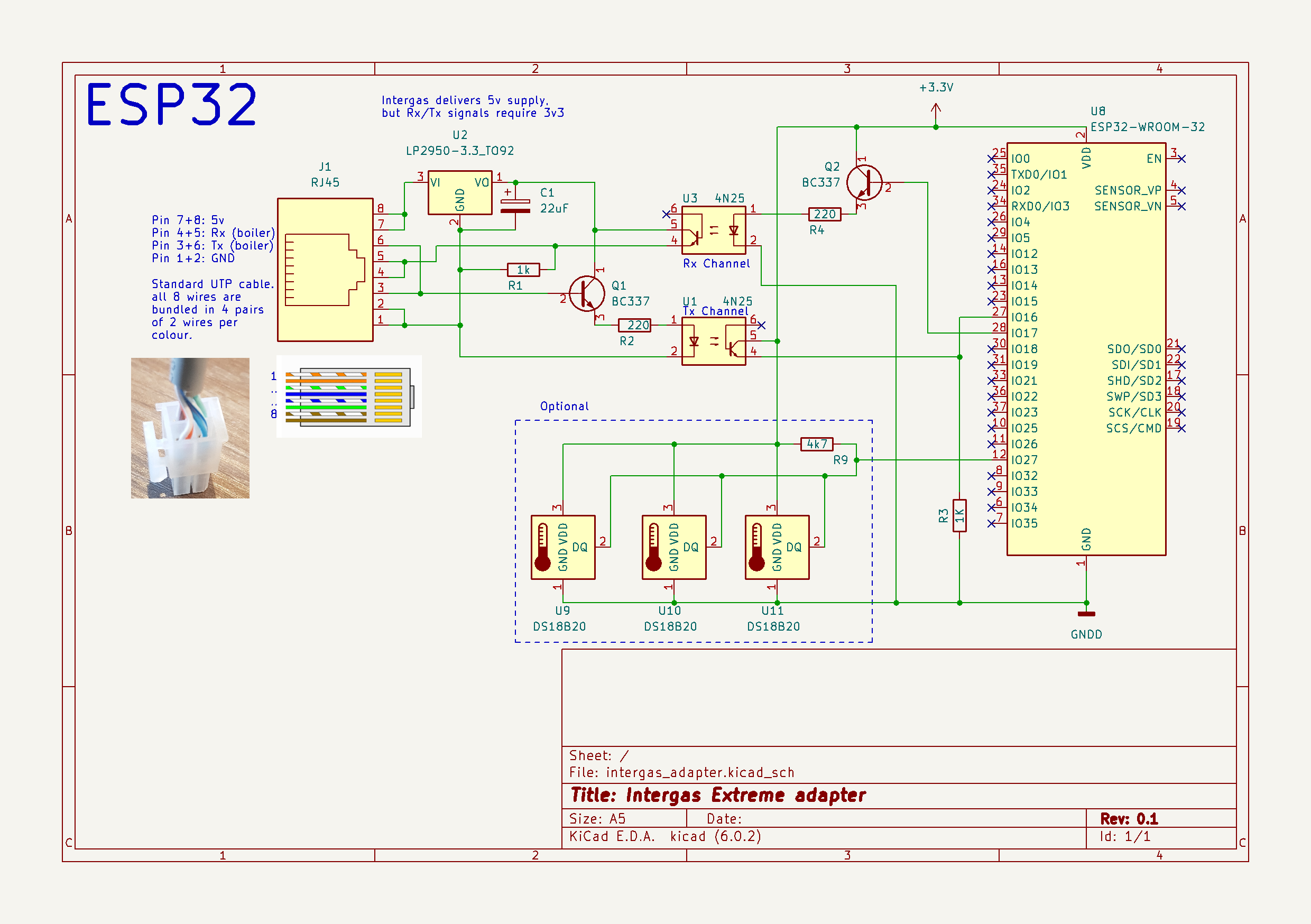Click the 4k7 resistor R9
The width and height of the screenshot is (1311, 924).
pyautogui.click(x=817, y=443)
